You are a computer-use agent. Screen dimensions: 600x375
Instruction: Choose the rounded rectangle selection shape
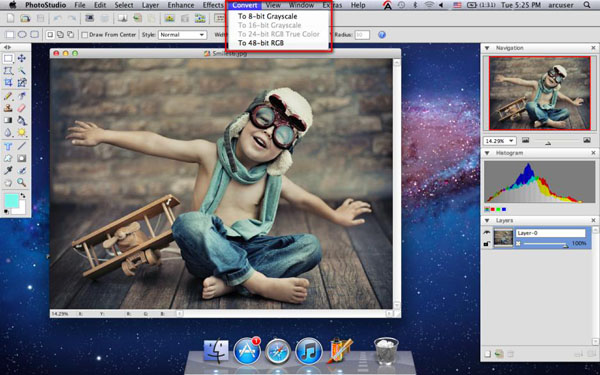point(34,35)
